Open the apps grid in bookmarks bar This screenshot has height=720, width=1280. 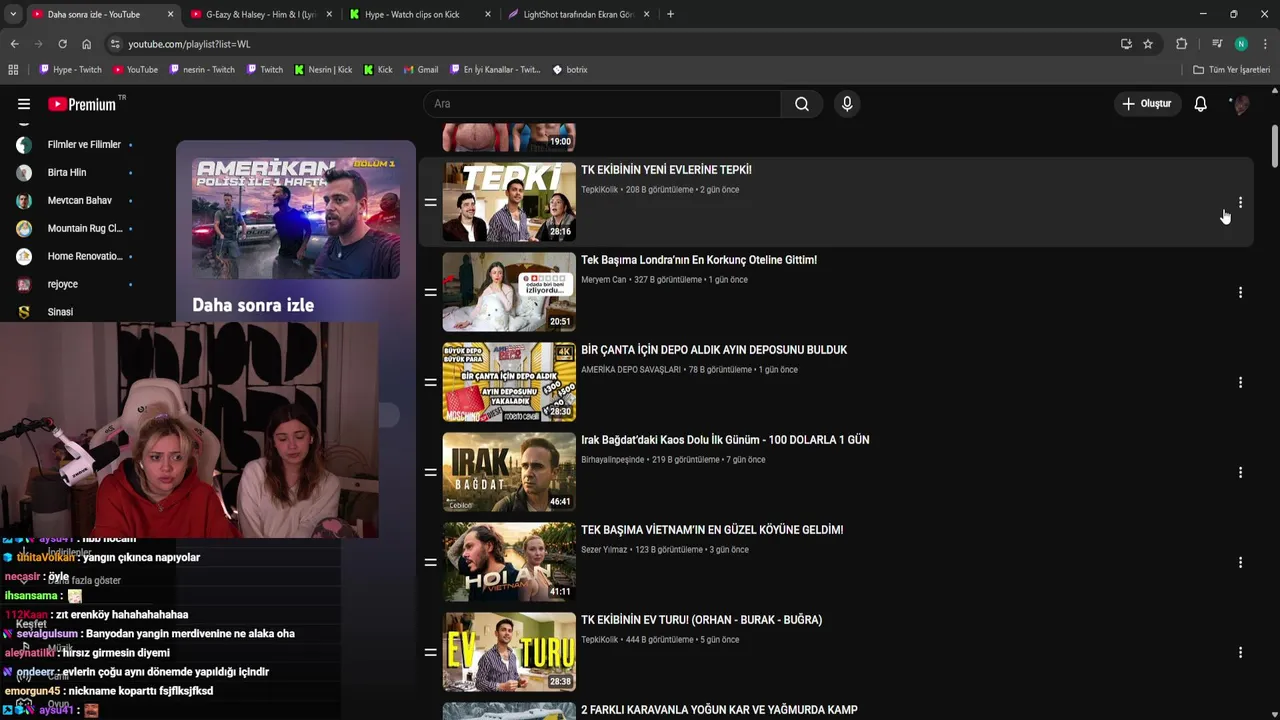pos(13,70)
